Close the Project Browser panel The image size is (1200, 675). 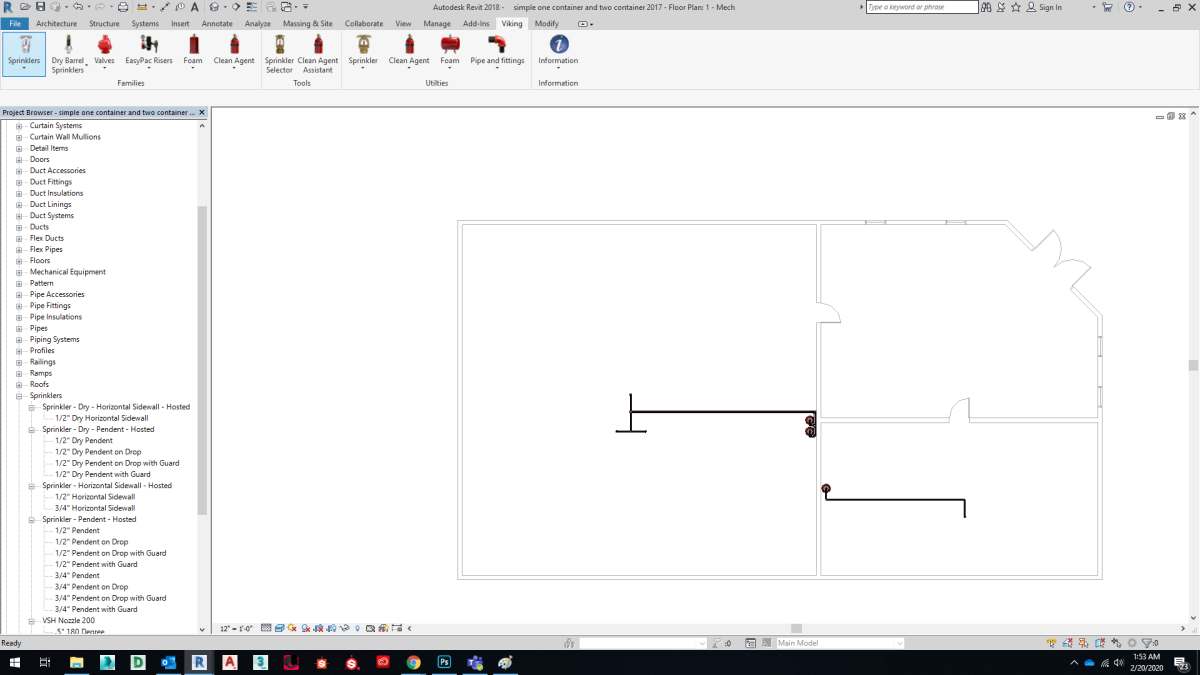click(202, 113)
